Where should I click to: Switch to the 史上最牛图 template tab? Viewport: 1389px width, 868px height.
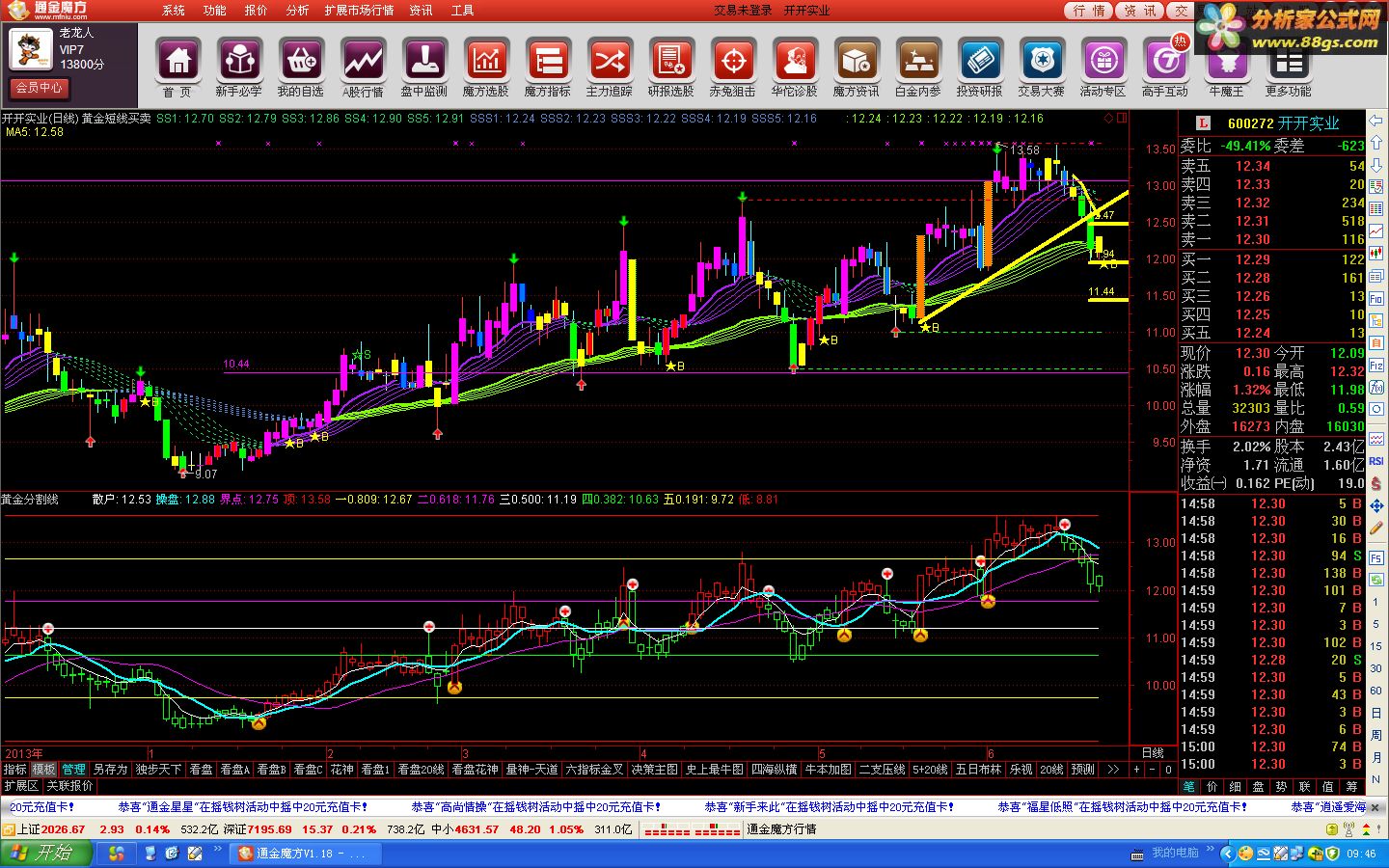715,770
